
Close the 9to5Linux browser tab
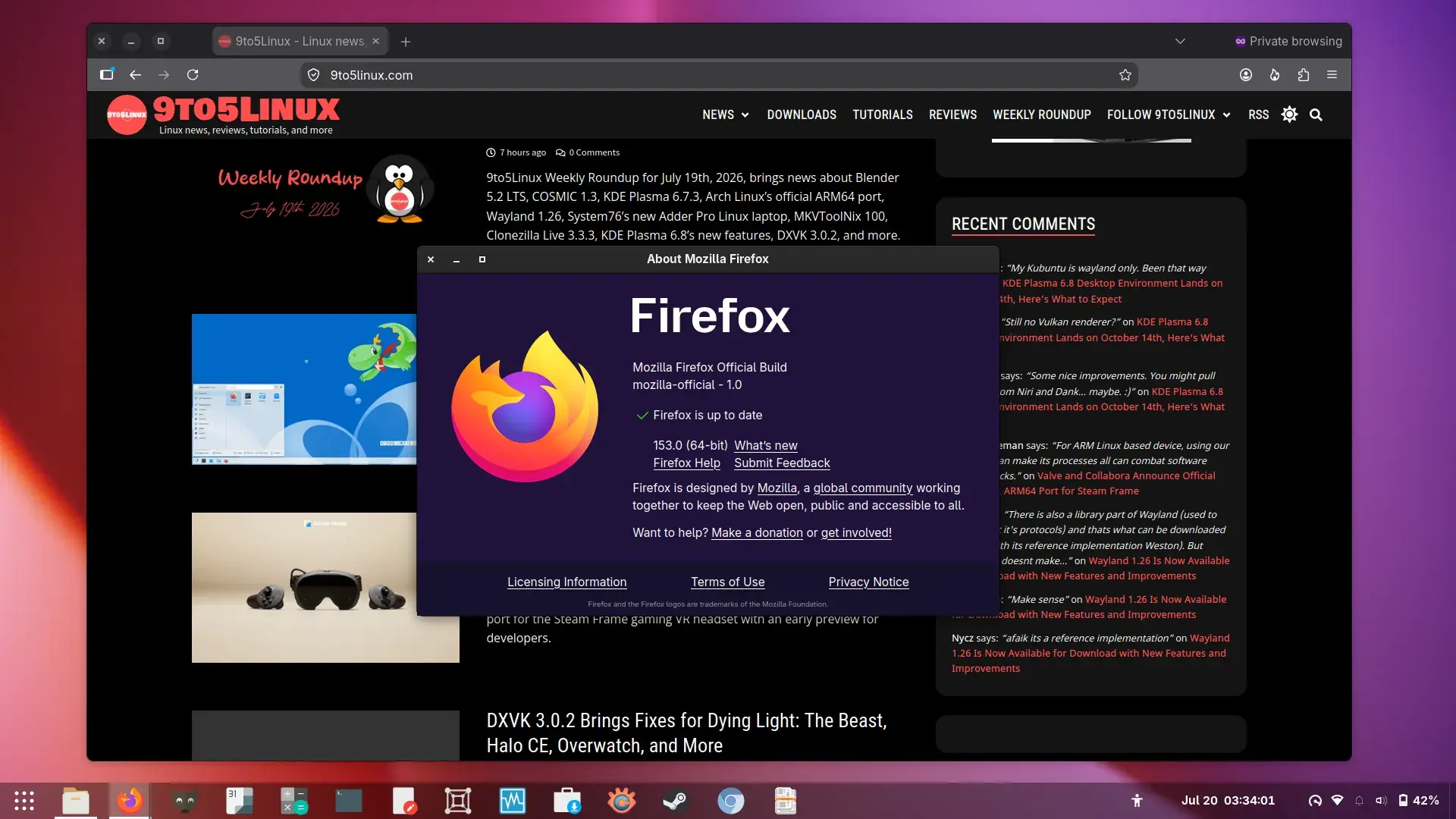click(x=375, y=41)
